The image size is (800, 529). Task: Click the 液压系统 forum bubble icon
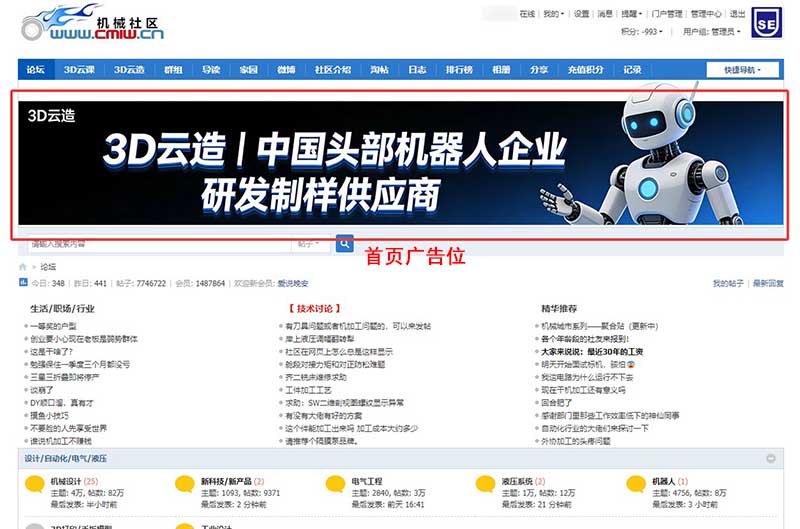pos(486,485)
